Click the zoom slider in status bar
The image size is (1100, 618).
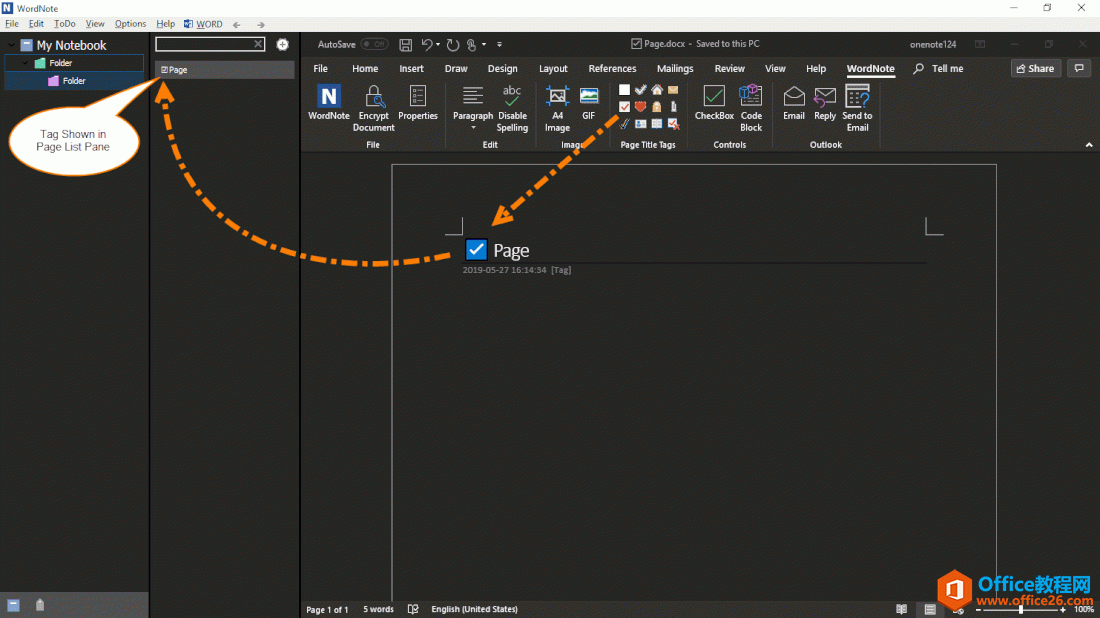[x=1020, y=609]
